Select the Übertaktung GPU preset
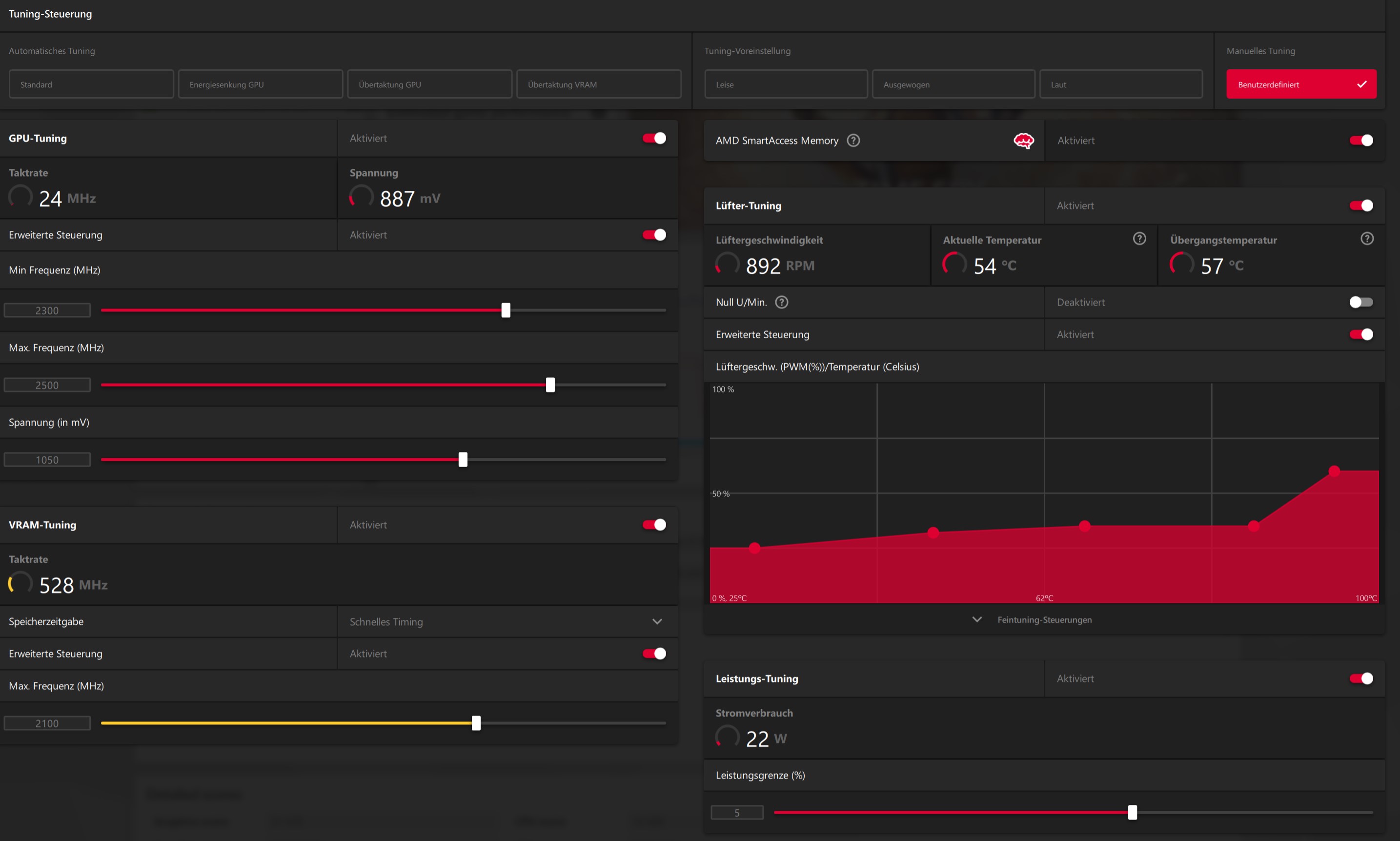 429,84
